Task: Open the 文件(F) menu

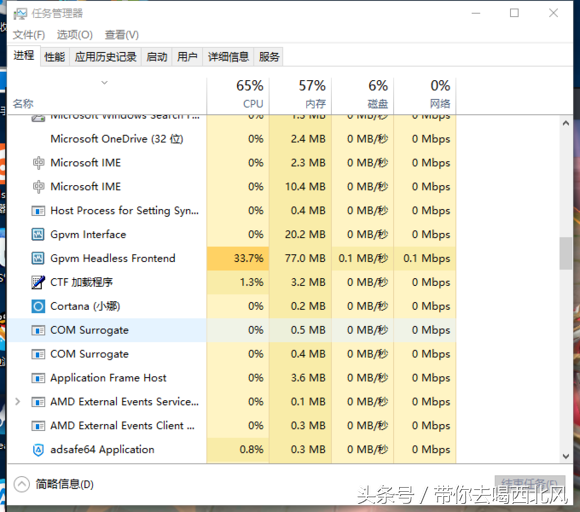Action: (29, 35)
